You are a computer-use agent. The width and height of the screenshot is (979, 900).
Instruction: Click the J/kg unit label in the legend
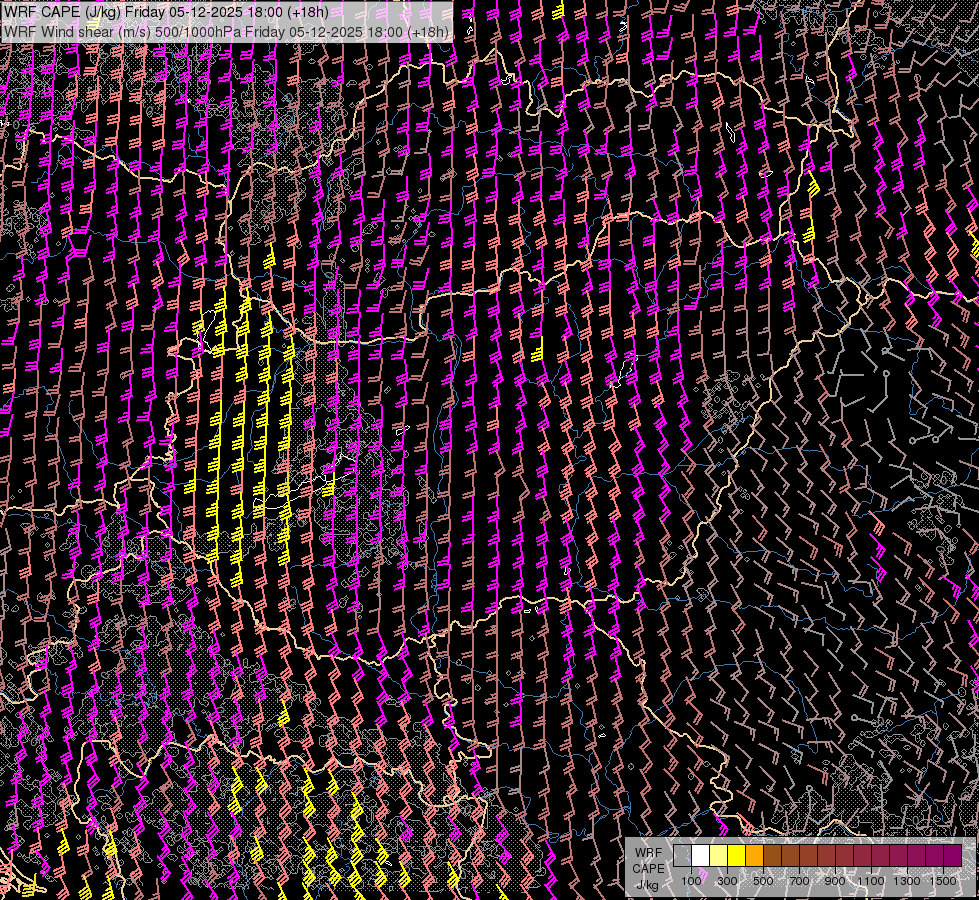pos(647,884)
